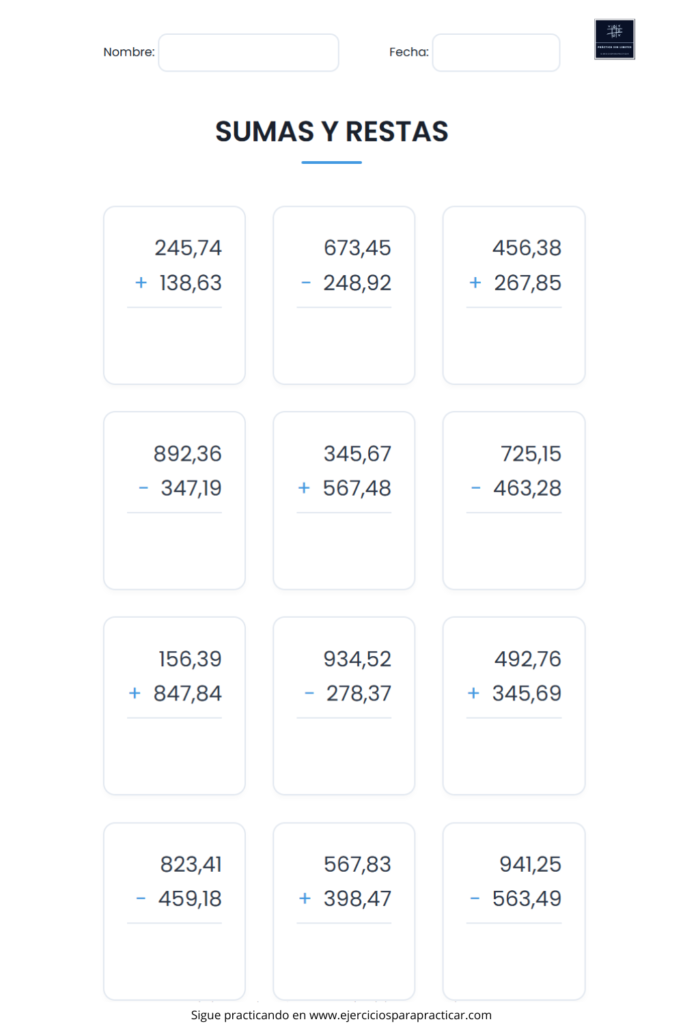Viewport: 683px width, 1024px height.
Task: Click the plus sign before 847,84
Action: 135,693
